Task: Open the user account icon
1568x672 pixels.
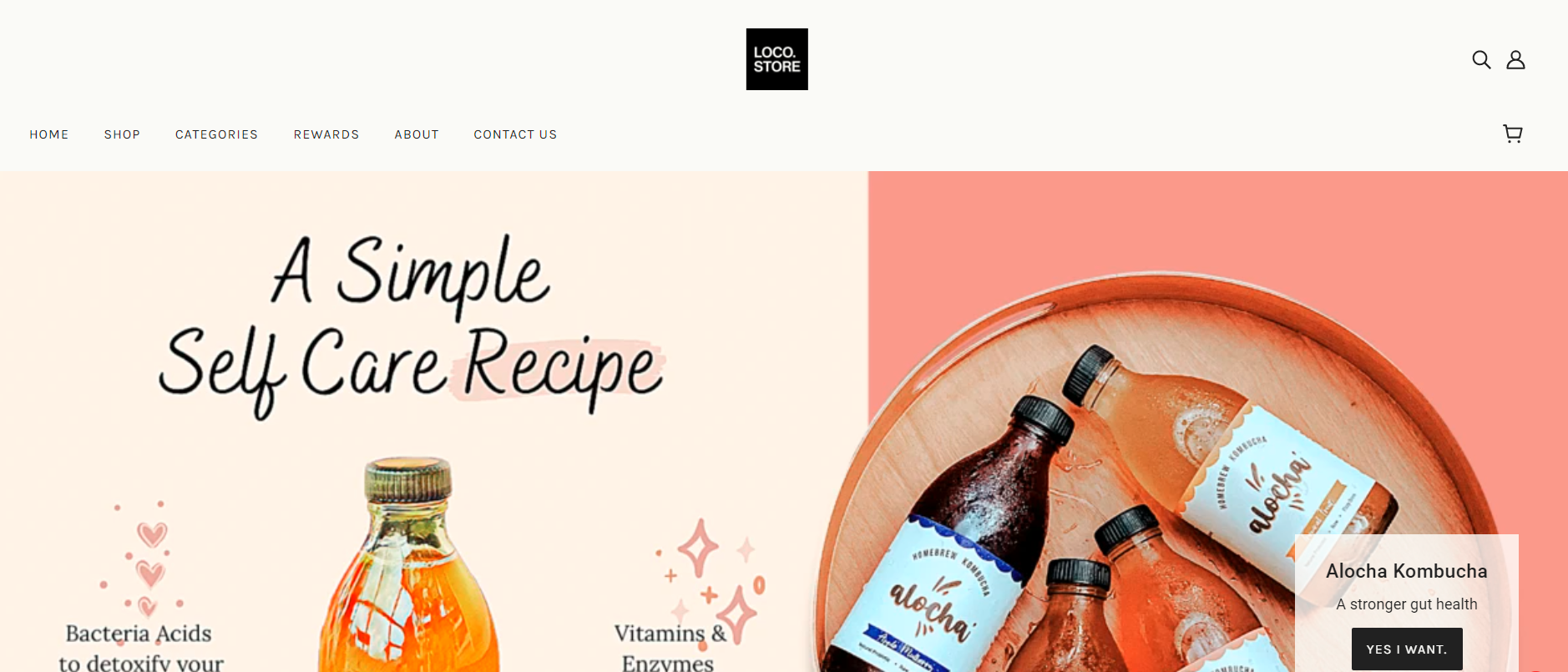Action: pos(1515,59)
